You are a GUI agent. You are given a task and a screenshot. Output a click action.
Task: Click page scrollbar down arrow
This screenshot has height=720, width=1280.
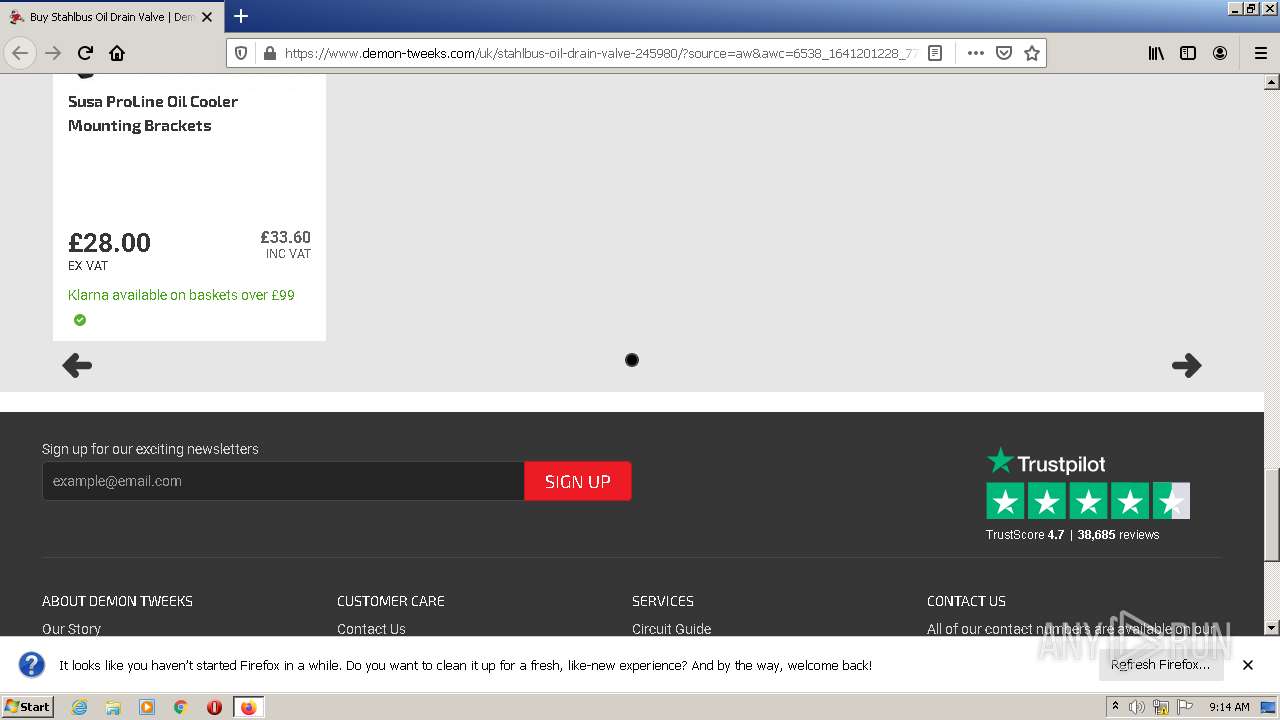(x=1272, y=628)
